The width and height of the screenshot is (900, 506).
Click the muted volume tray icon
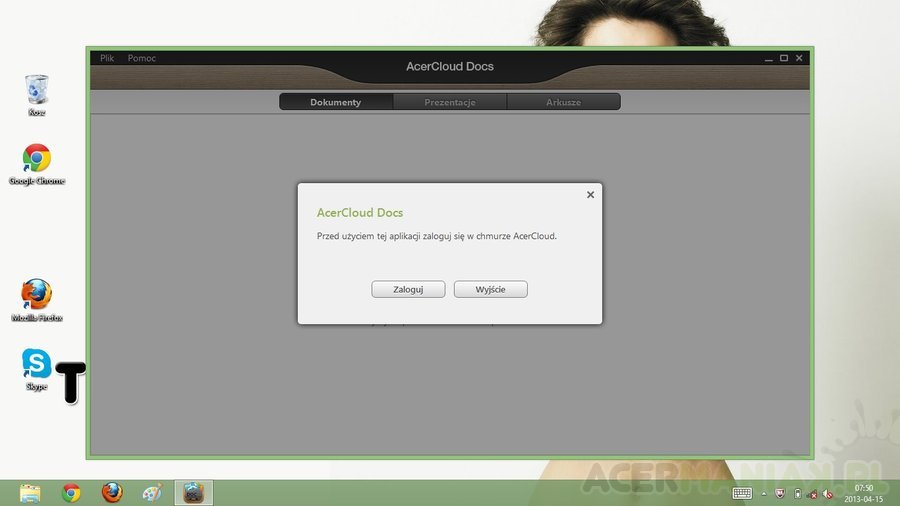point(828,493)
